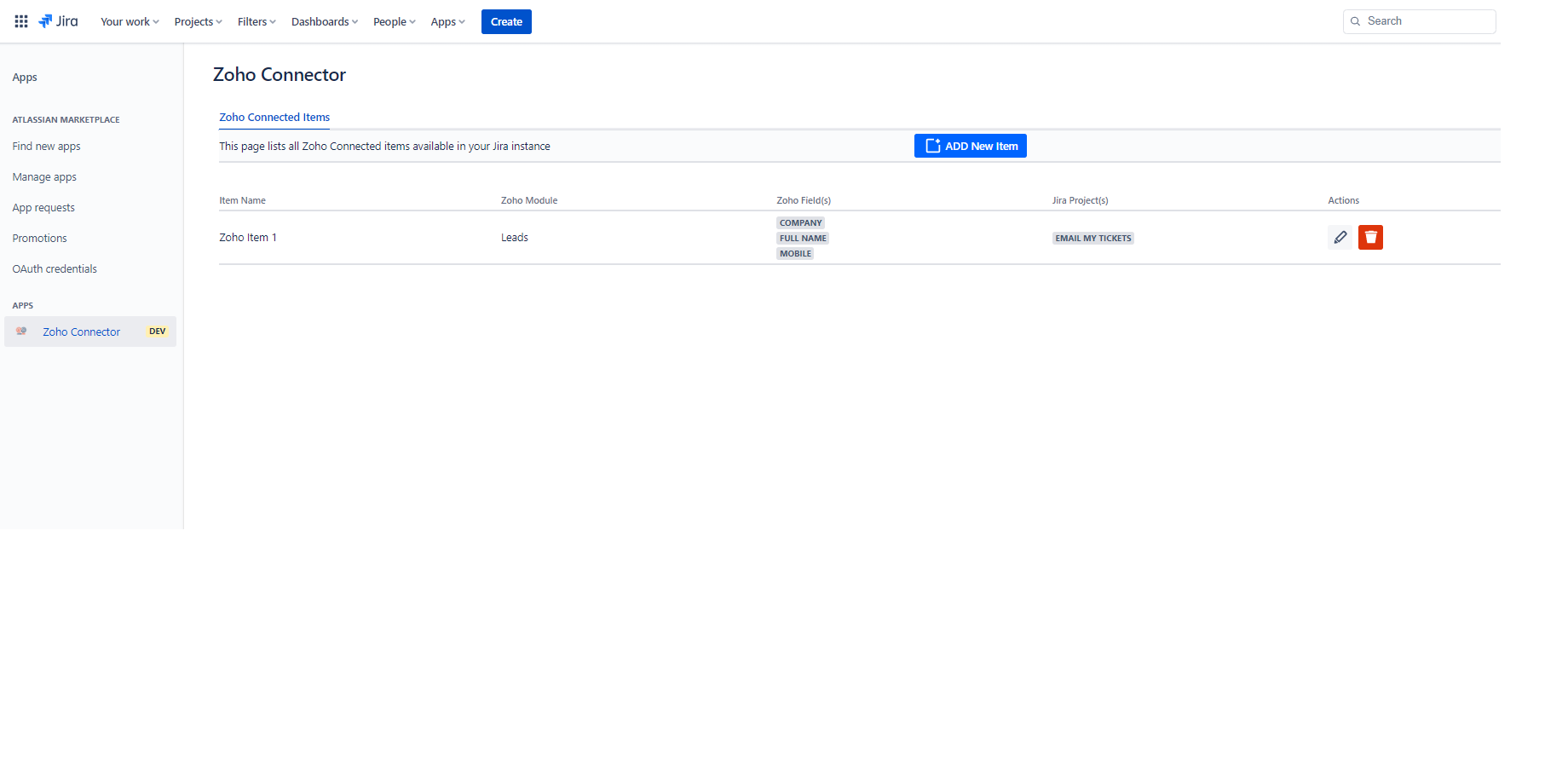Click the Zoho Connector page heading

coord(280,75)
